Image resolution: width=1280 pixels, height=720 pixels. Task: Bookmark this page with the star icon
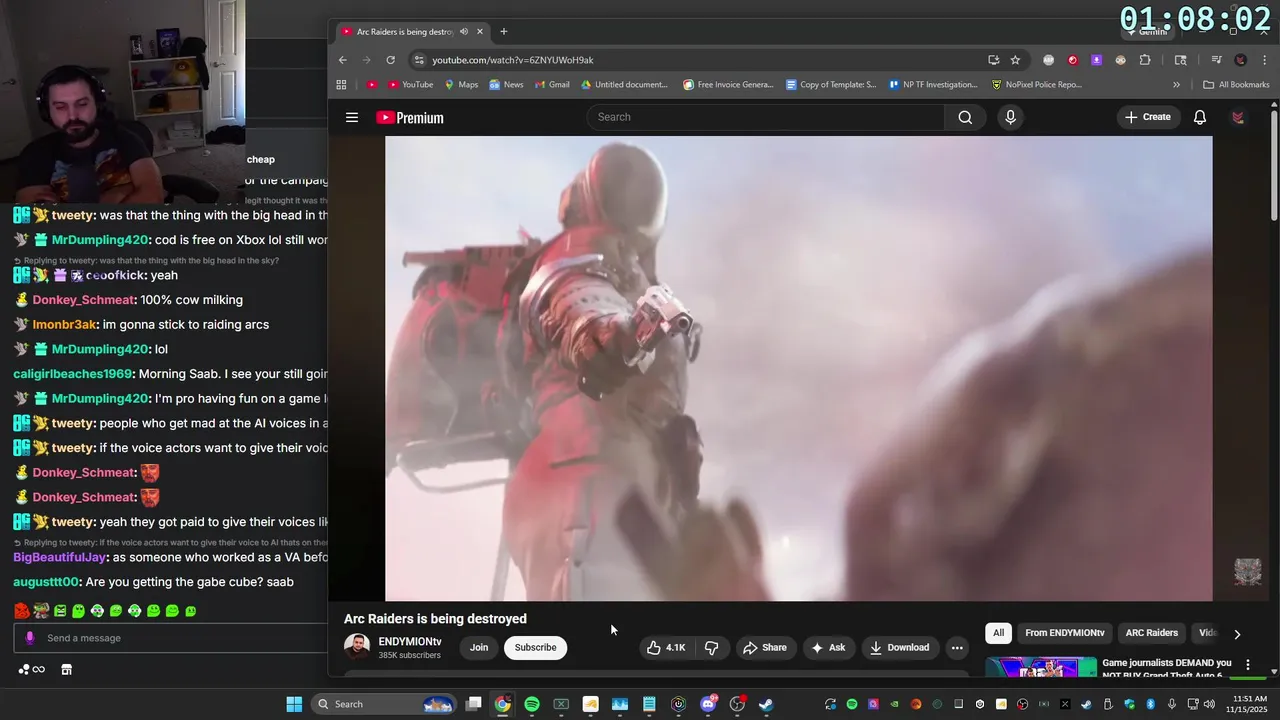(1015, 60)
